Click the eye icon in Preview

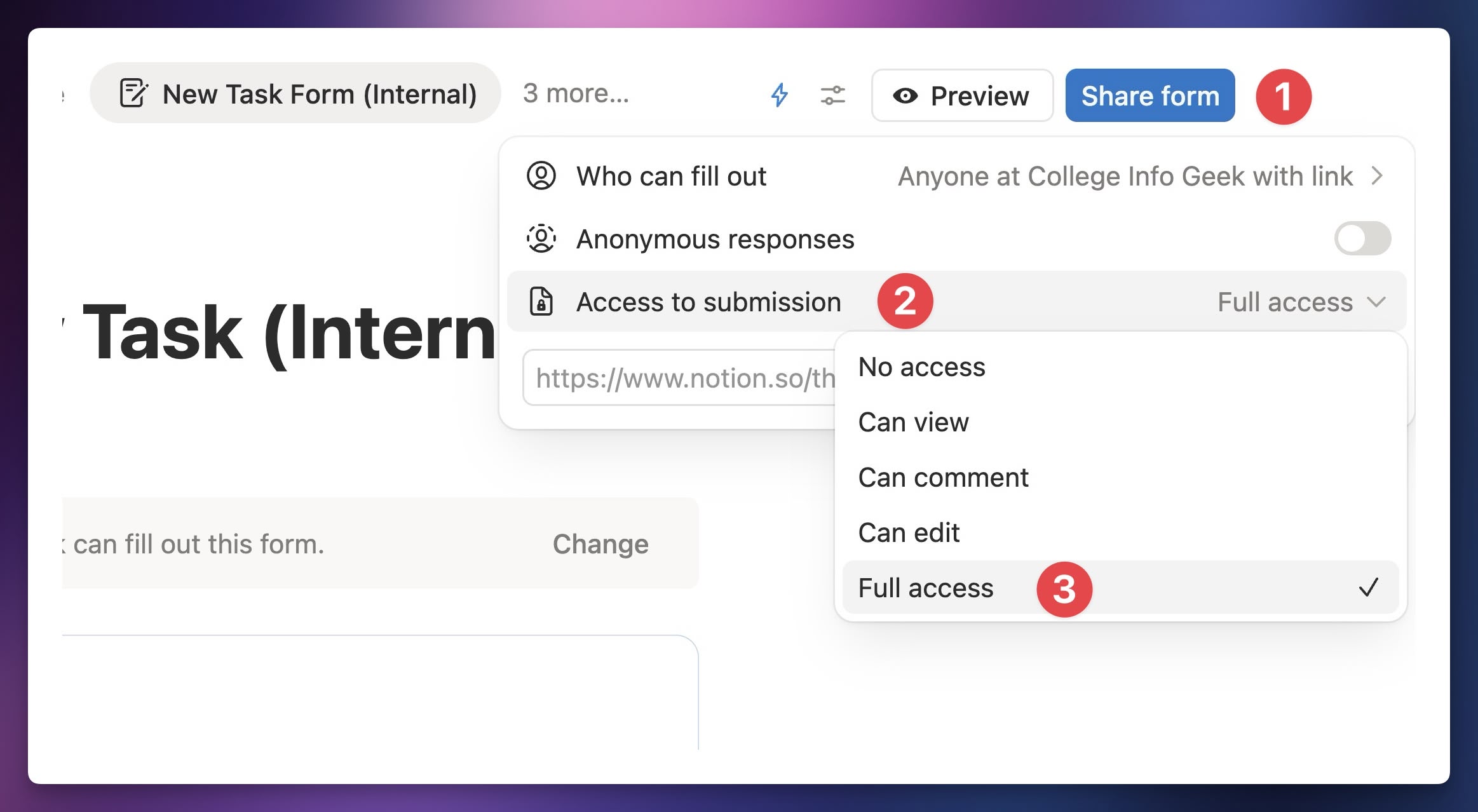(x=905, y=96)
